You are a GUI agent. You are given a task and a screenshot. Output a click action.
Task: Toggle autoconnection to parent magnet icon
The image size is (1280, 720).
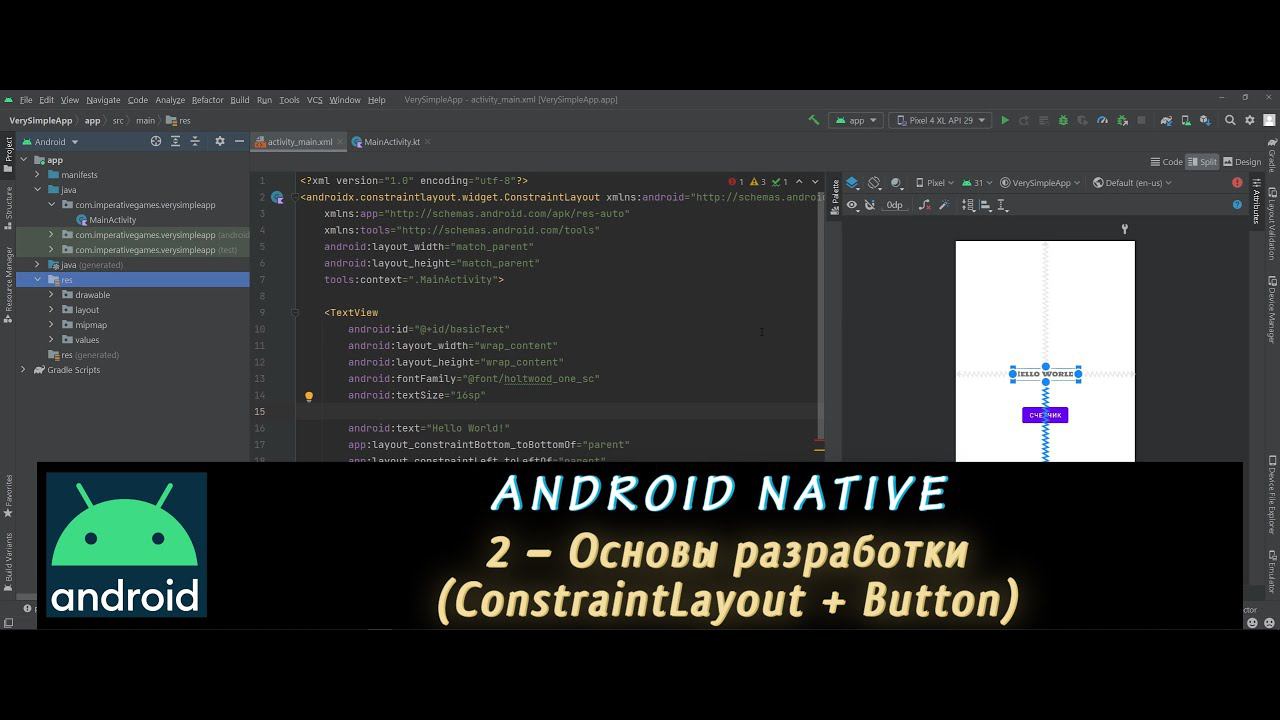[870, 205]
